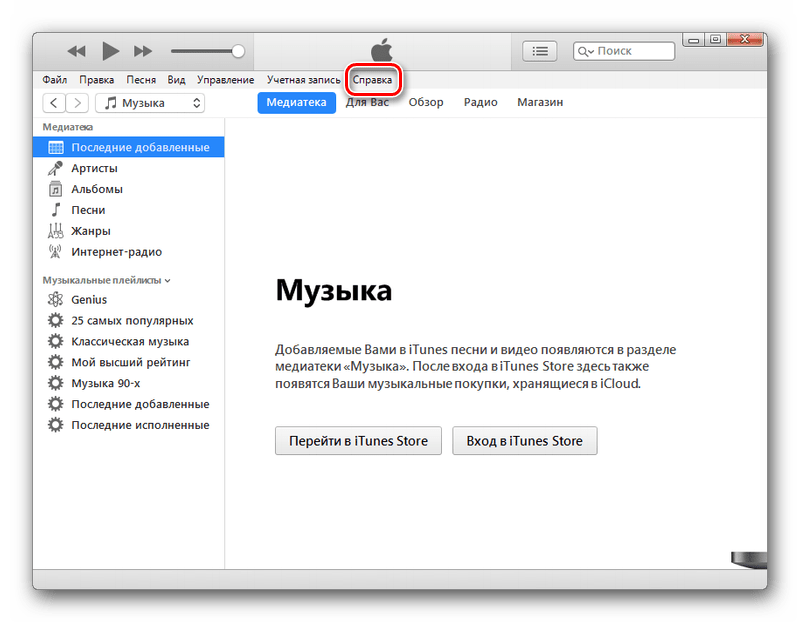Collapse the Музыкальные плейлисты section
The image size is (800, 622).
point(167,281)
